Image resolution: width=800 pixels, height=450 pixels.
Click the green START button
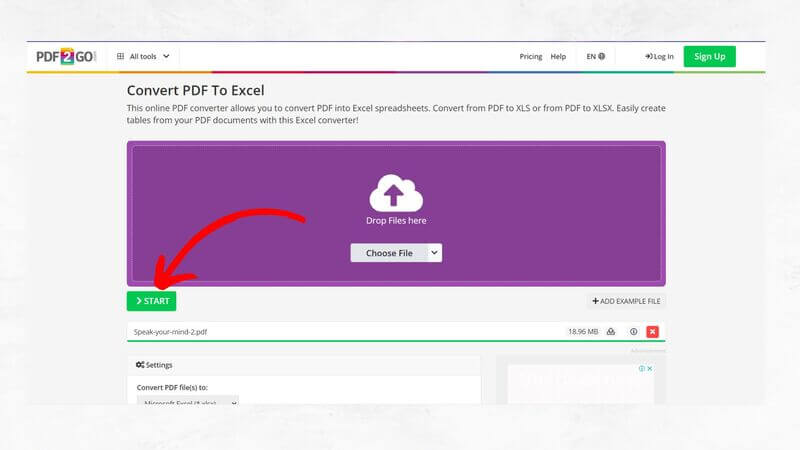[152, 301]
